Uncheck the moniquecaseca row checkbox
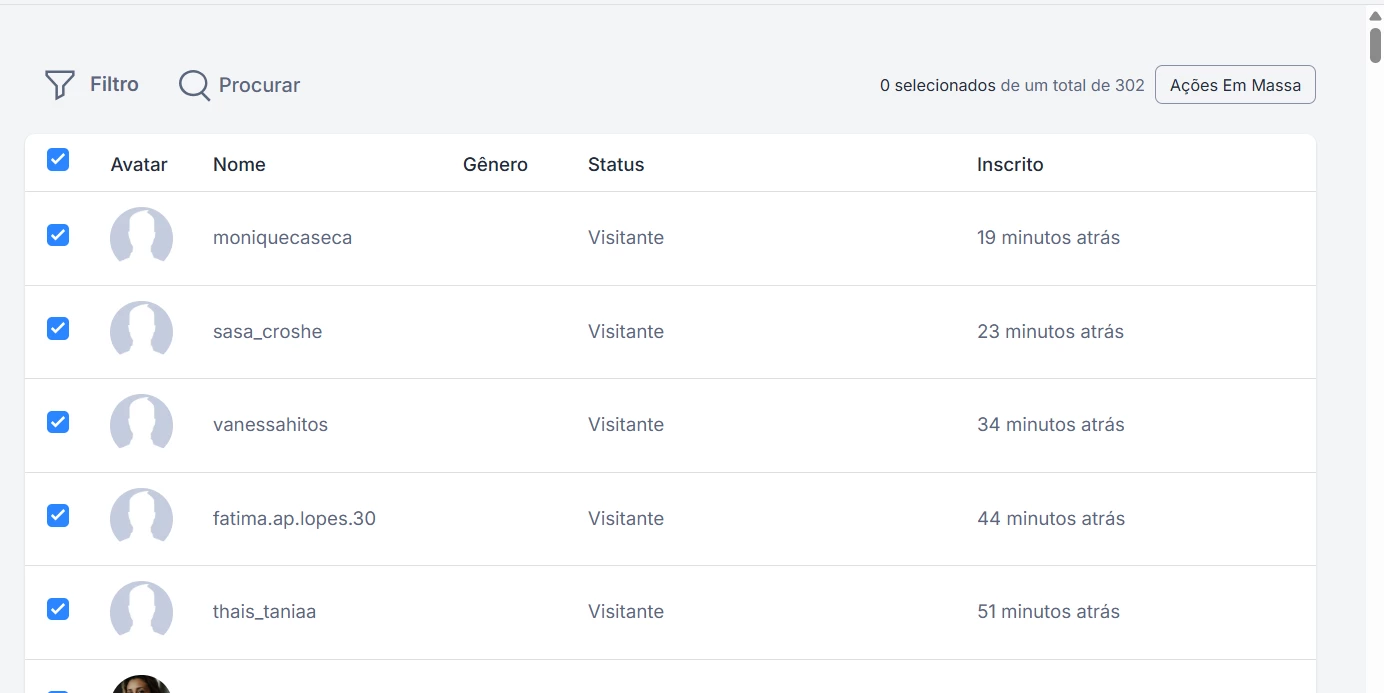The width and height of the screenshot is (1384, 693). [x=58, y=235]
